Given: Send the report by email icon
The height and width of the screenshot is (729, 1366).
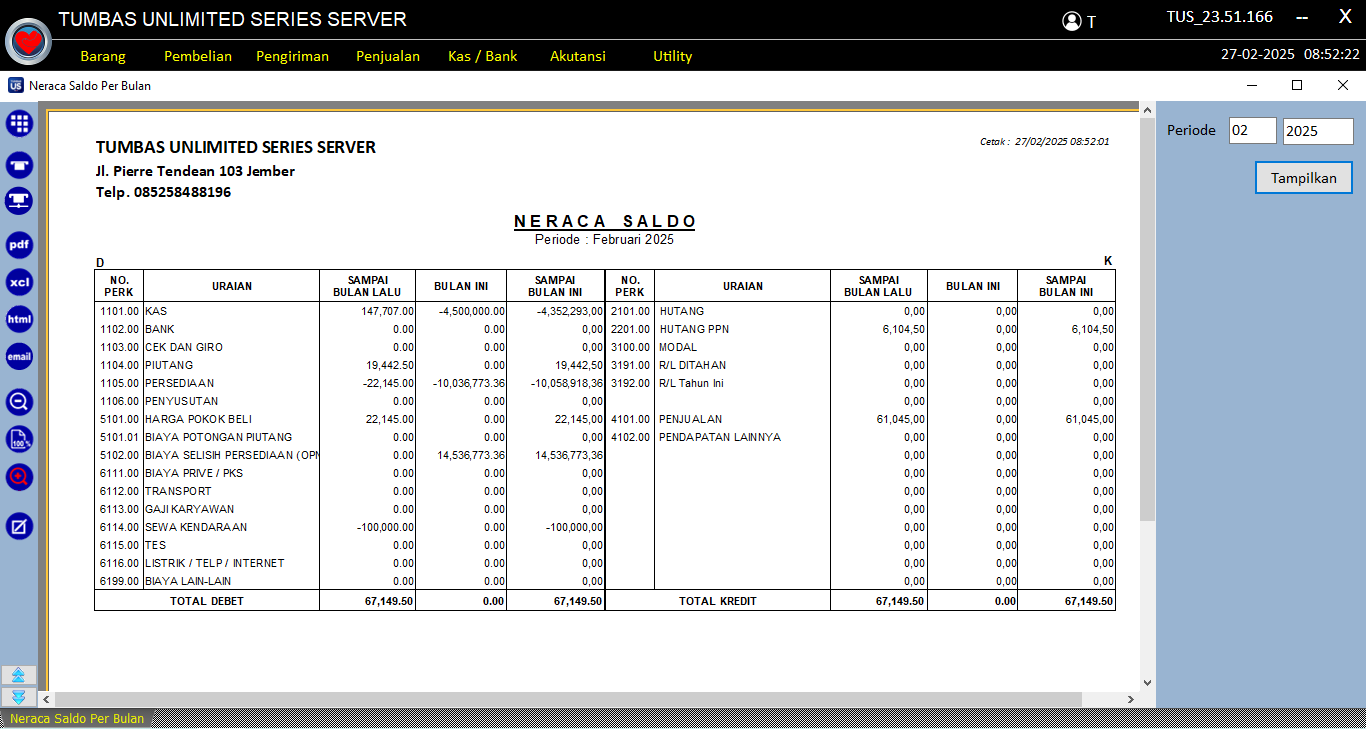Looking at the screenshot, I should (19, 356).
